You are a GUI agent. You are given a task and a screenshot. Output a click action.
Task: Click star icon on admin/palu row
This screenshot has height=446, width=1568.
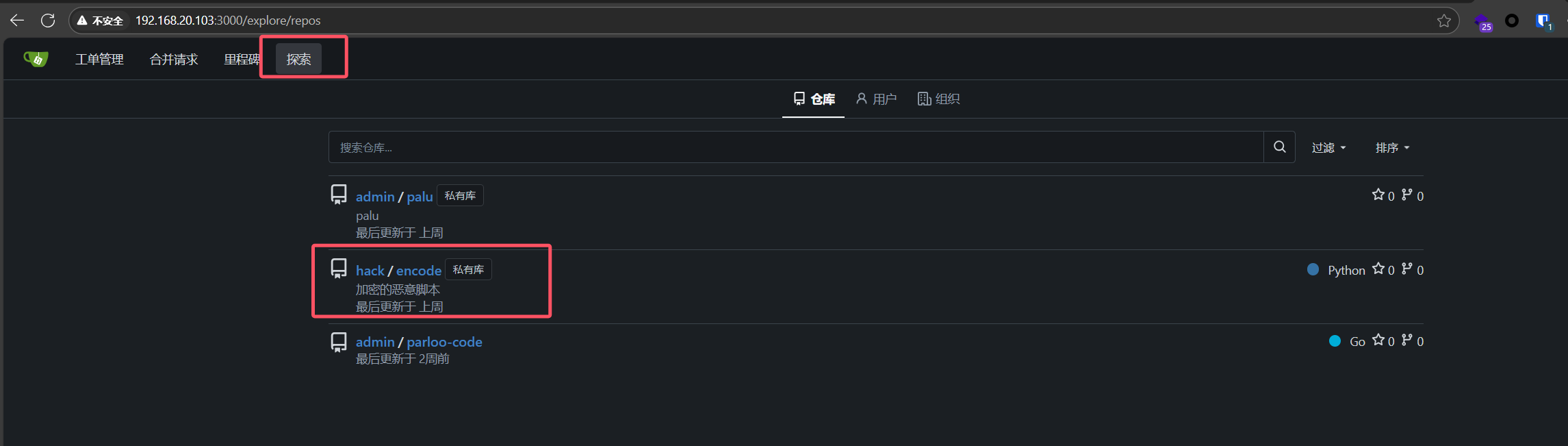1378,195
